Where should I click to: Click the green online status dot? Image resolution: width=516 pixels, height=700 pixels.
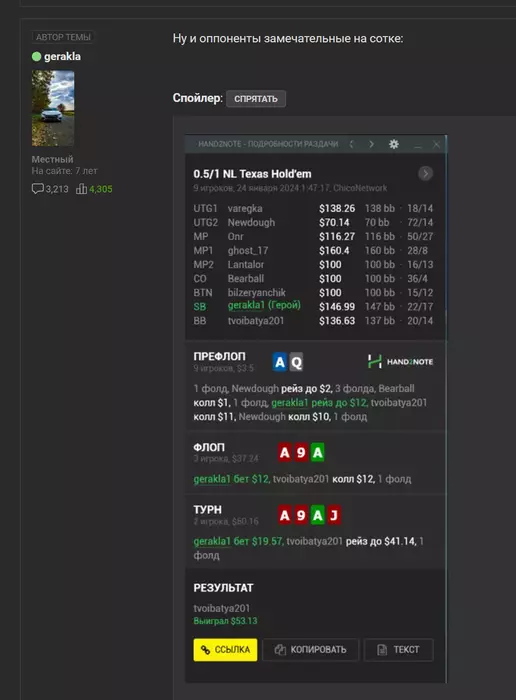click(37, 57)
